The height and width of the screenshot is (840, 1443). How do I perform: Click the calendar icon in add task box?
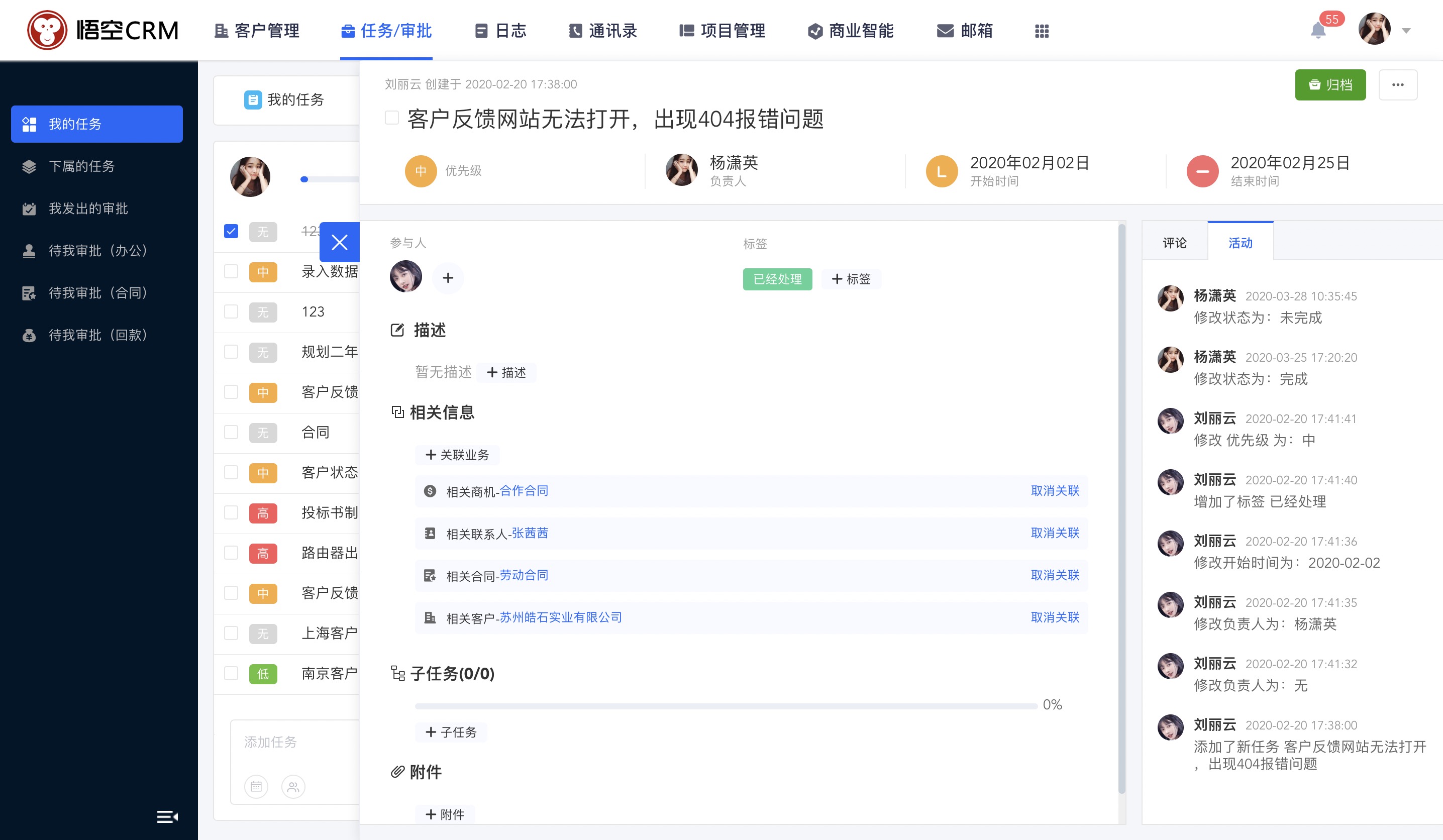[256, 787]
